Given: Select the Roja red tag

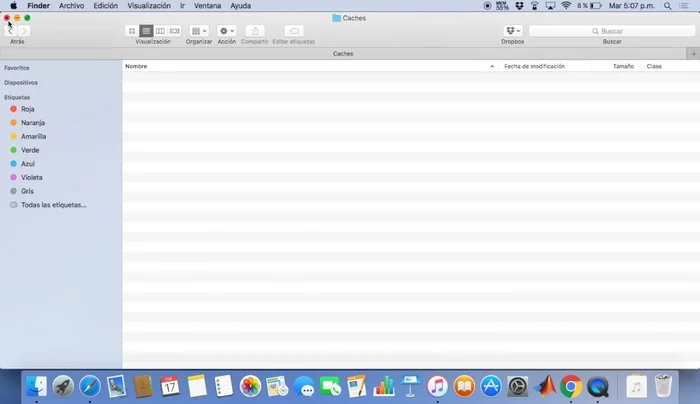Looking at the screenshot, I should (x=28, y=109).
